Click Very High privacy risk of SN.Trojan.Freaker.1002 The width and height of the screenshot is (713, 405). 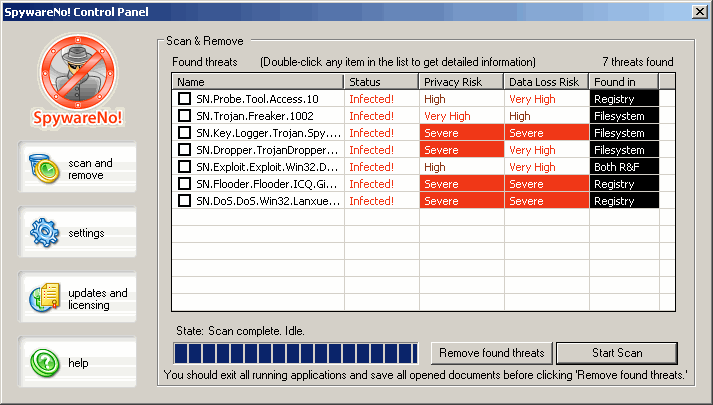447,116
